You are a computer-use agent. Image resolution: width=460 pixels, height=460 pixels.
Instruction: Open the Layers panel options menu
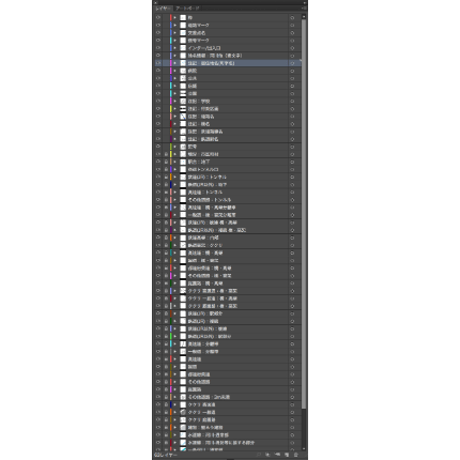[x=303, y=8]
